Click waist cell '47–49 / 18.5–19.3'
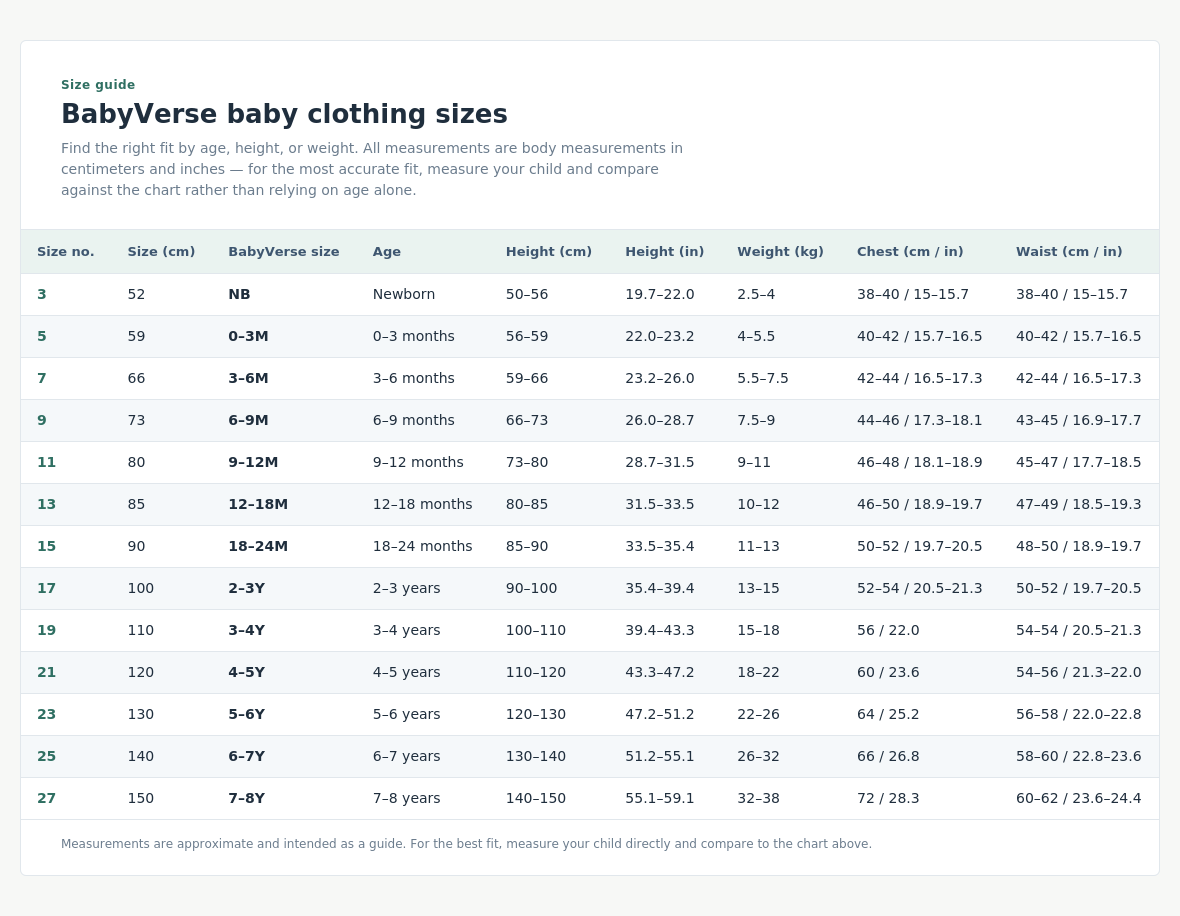 point(1078,505)
